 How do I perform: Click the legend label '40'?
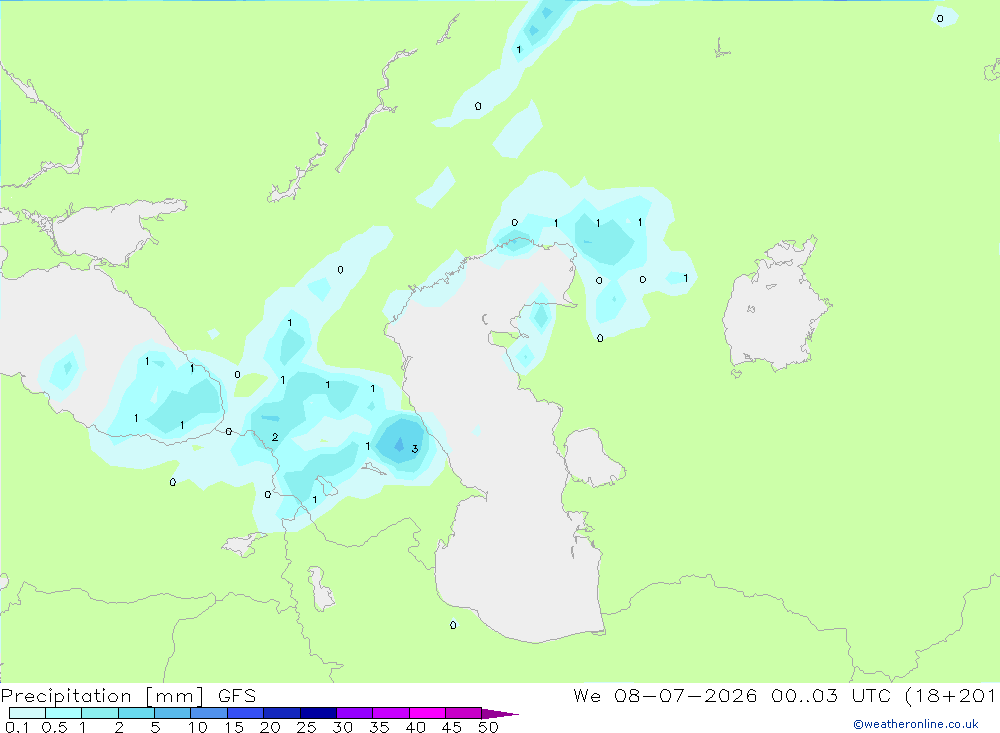tap(416, 727)
